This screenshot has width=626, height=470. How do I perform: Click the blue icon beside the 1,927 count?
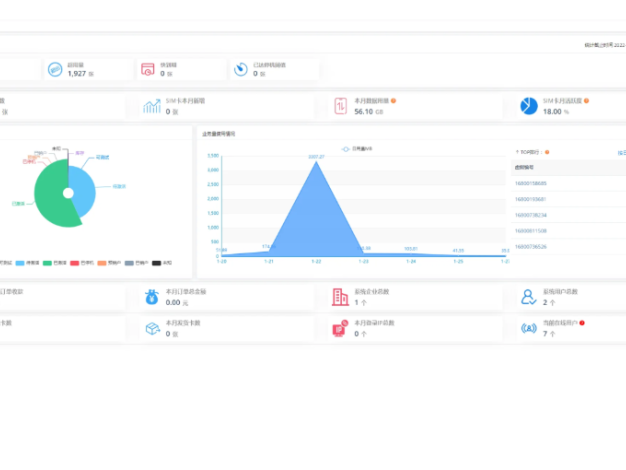55,69
